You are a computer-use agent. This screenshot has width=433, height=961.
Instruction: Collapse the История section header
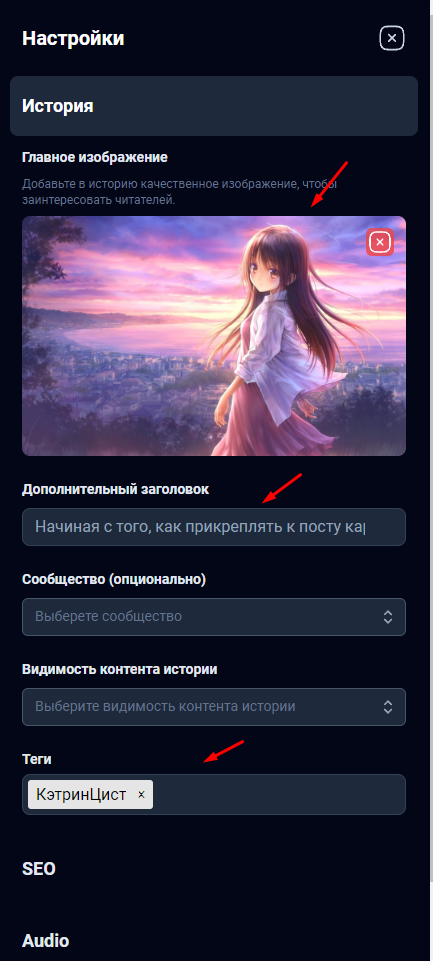(x=213, y=106)
